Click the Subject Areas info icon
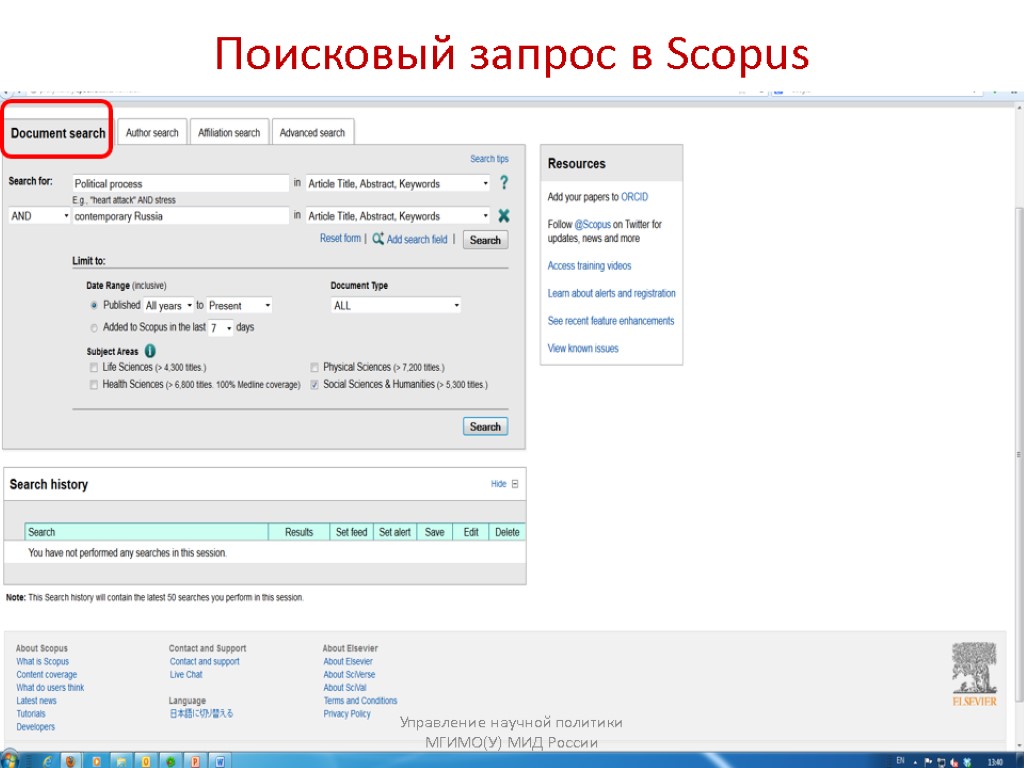1024x768 pixels. tap(150, 351)
